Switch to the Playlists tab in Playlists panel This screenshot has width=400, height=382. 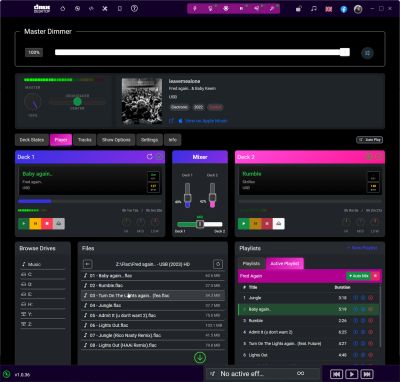tap(251, 263)
